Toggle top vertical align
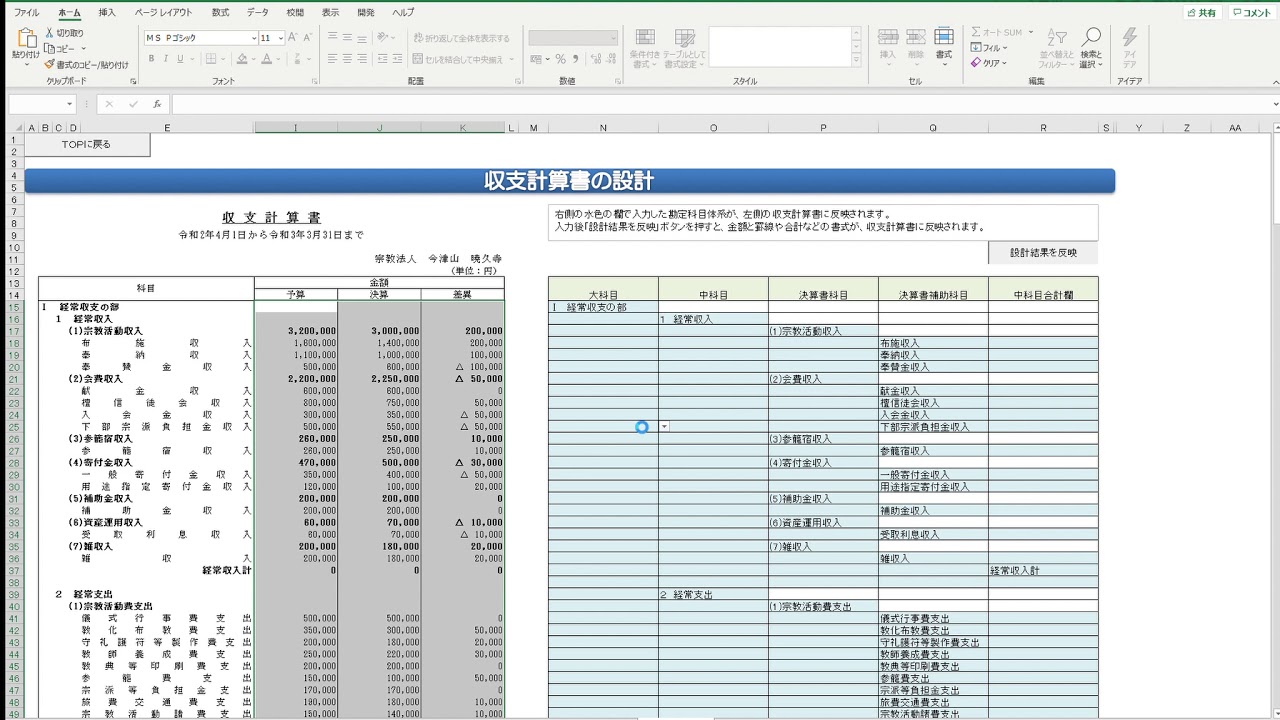Viewport: 1280px width, 720px height. pyautogui.click(x=333, y=38)
